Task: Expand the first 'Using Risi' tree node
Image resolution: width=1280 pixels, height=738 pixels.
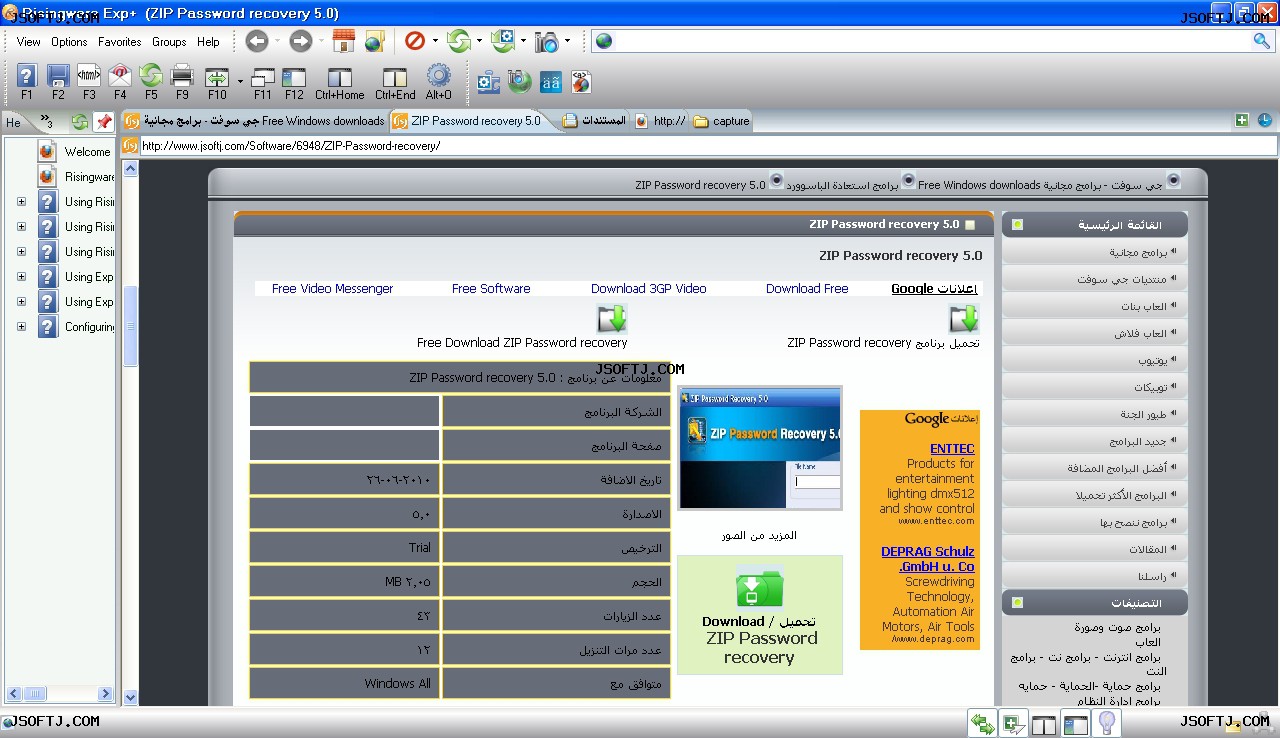Action: coord(22,201)
